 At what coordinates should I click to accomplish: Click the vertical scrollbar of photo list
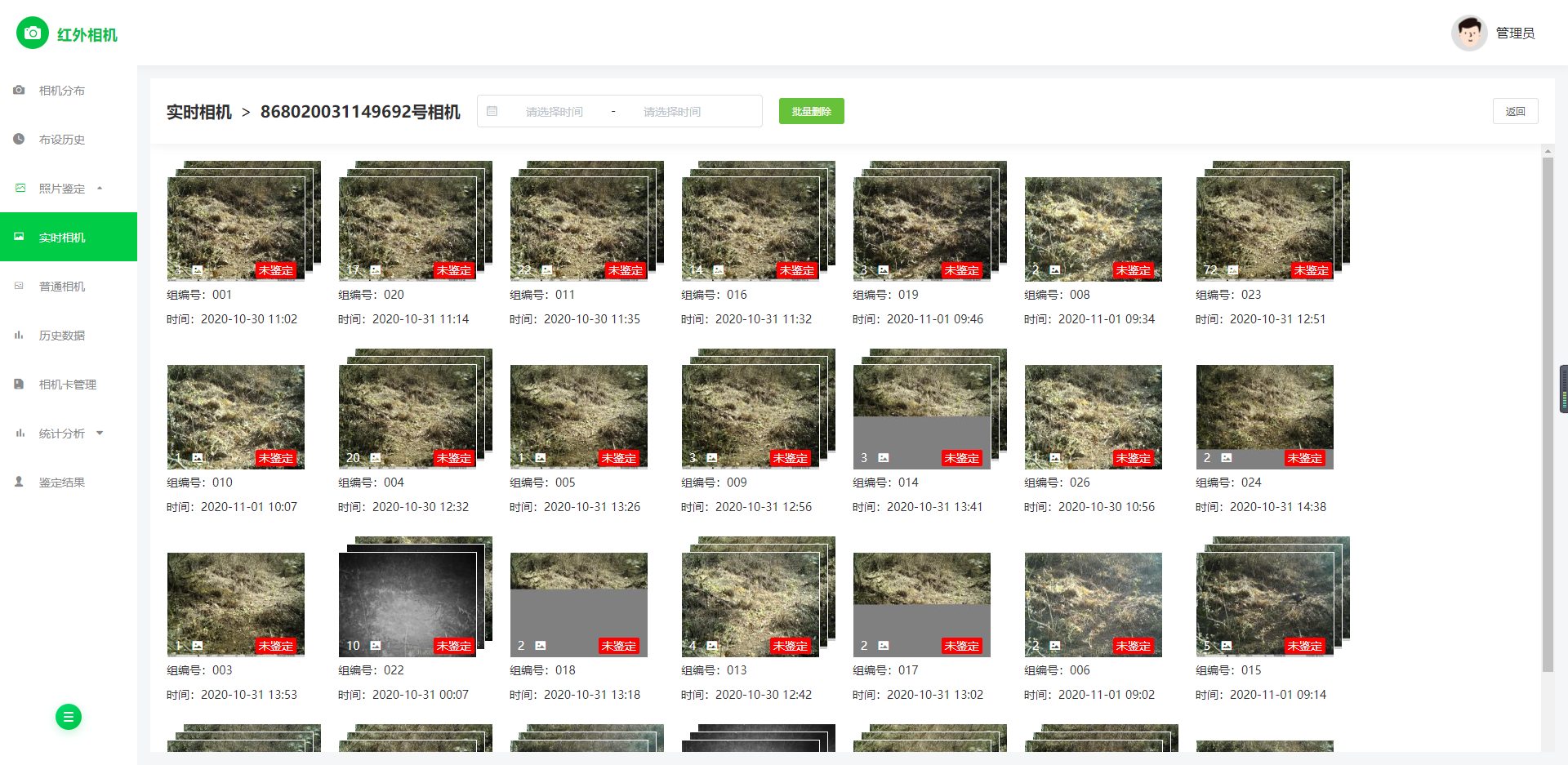point(1547,415)
